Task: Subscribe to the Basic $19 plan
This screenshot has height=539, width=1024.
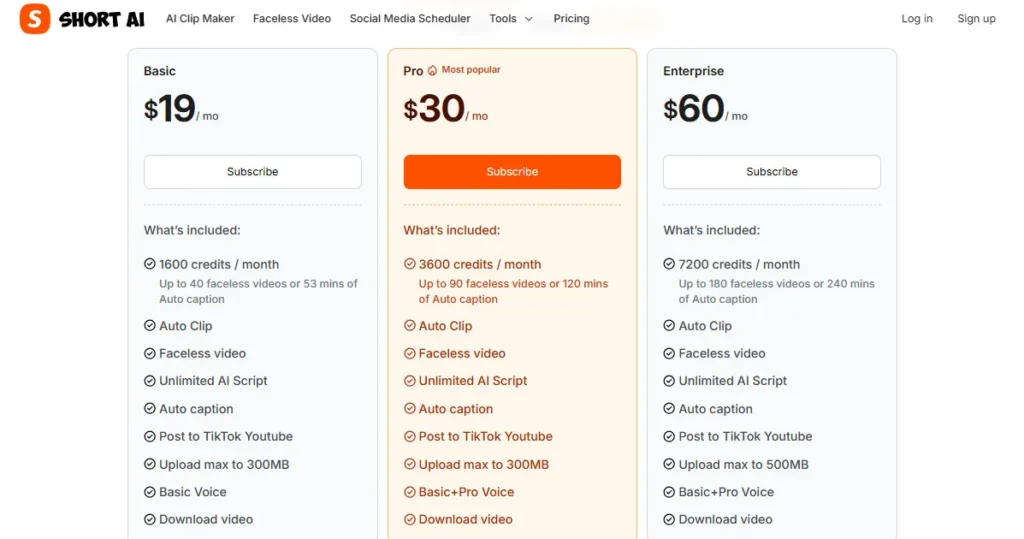Action: pyautogui.click(x=253, y=172)
